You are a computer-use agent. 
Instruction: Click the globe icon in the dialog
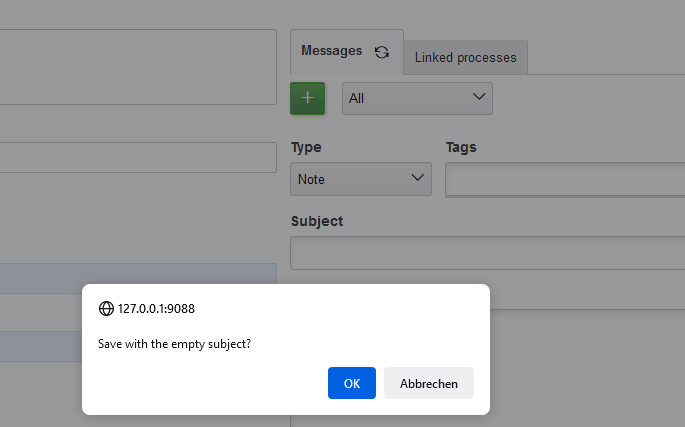(106, 309)
